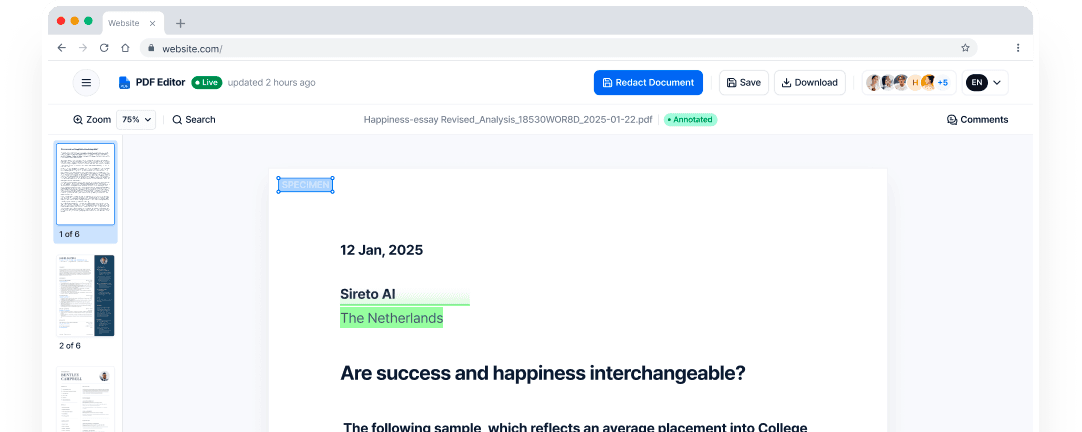
Task: Click the browser back arrow
Action: [62, 48]
